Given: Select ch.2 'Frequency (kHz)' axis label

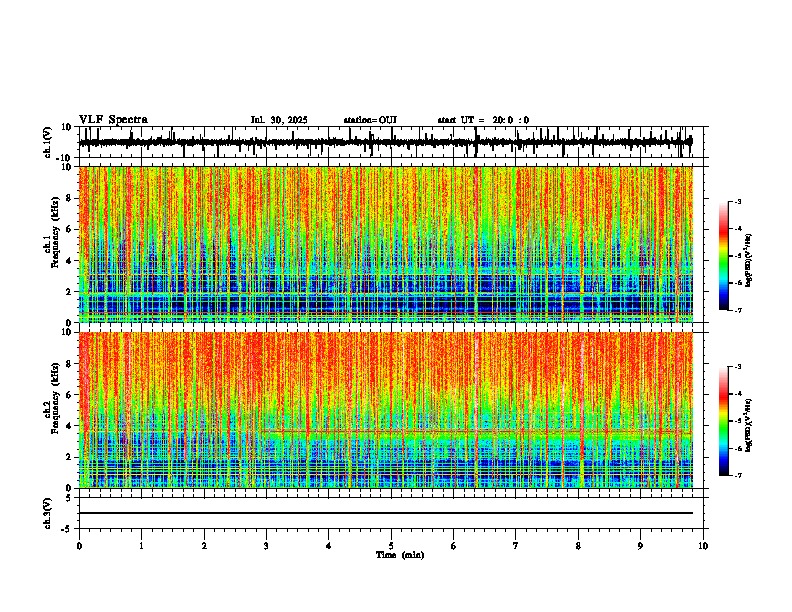Looking at the screenshot, I should pyautogui.click(x=55, y=397).
